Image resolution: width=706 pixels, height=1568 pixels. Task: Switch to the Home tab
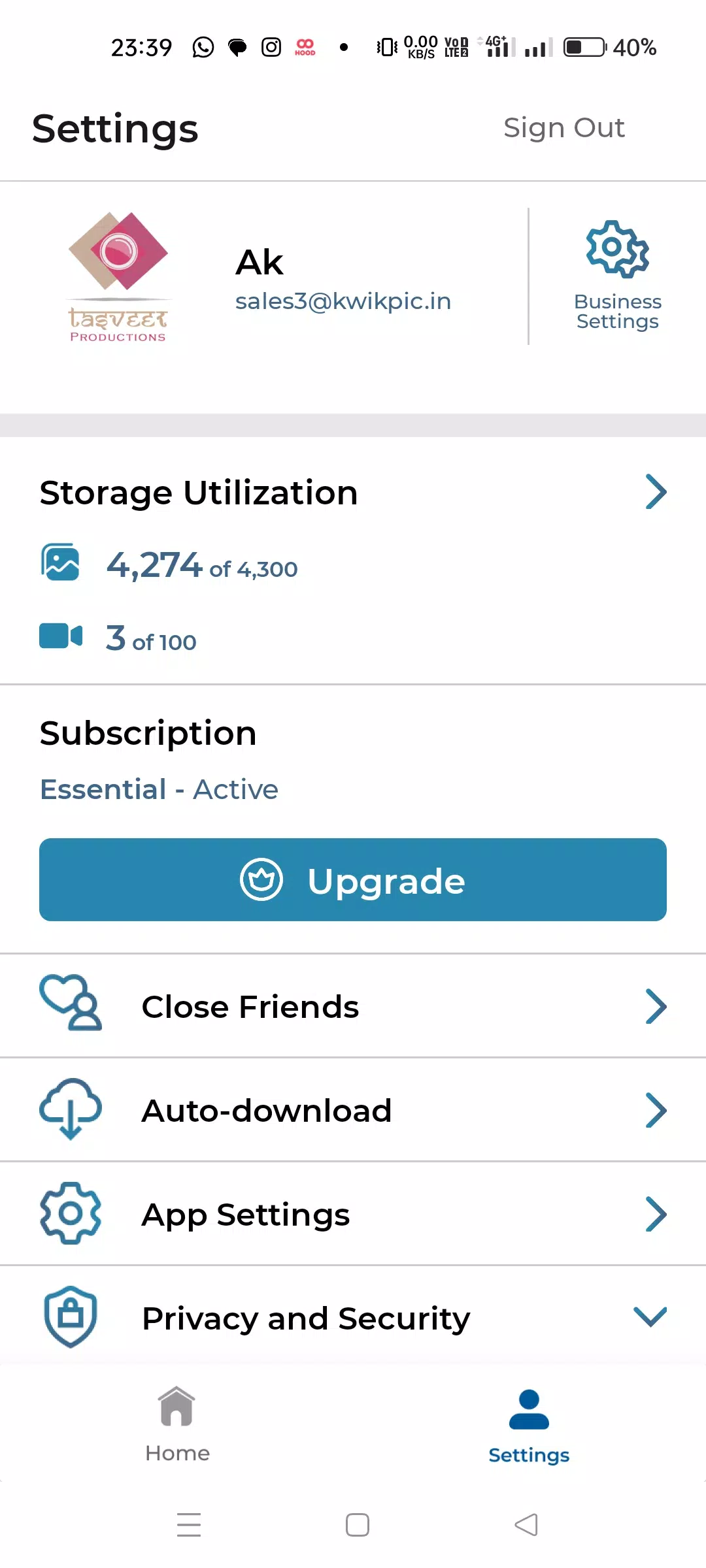pyautogui.click(x=177, y=1424)
